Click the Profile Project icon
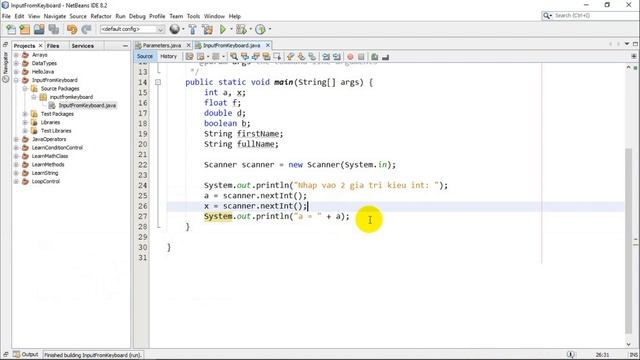 tap(260, 29)
